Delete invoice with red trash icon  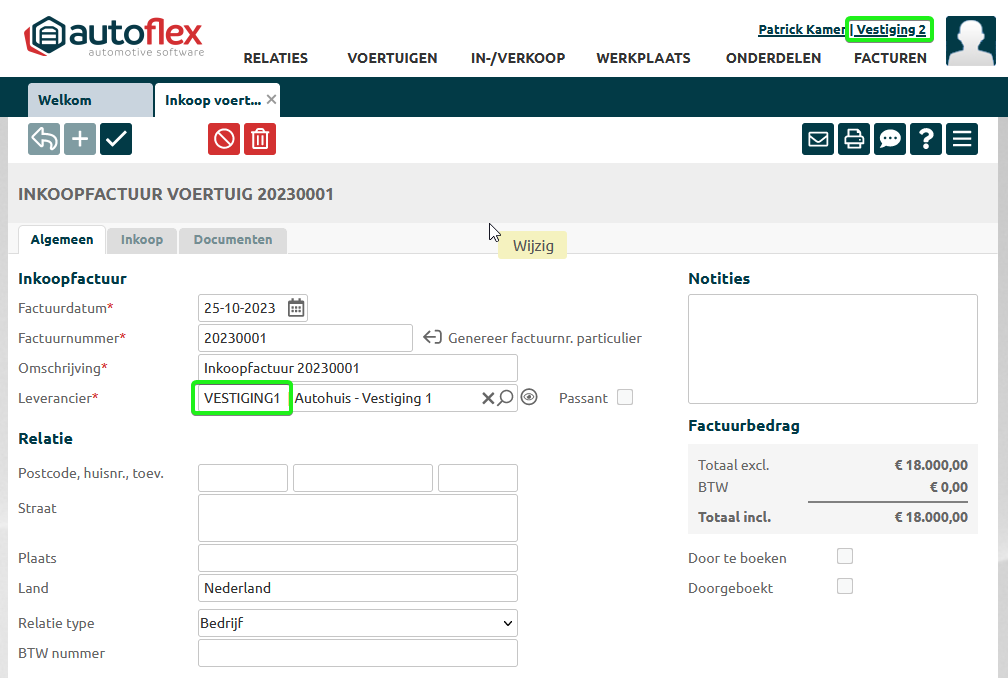(260, 139)
